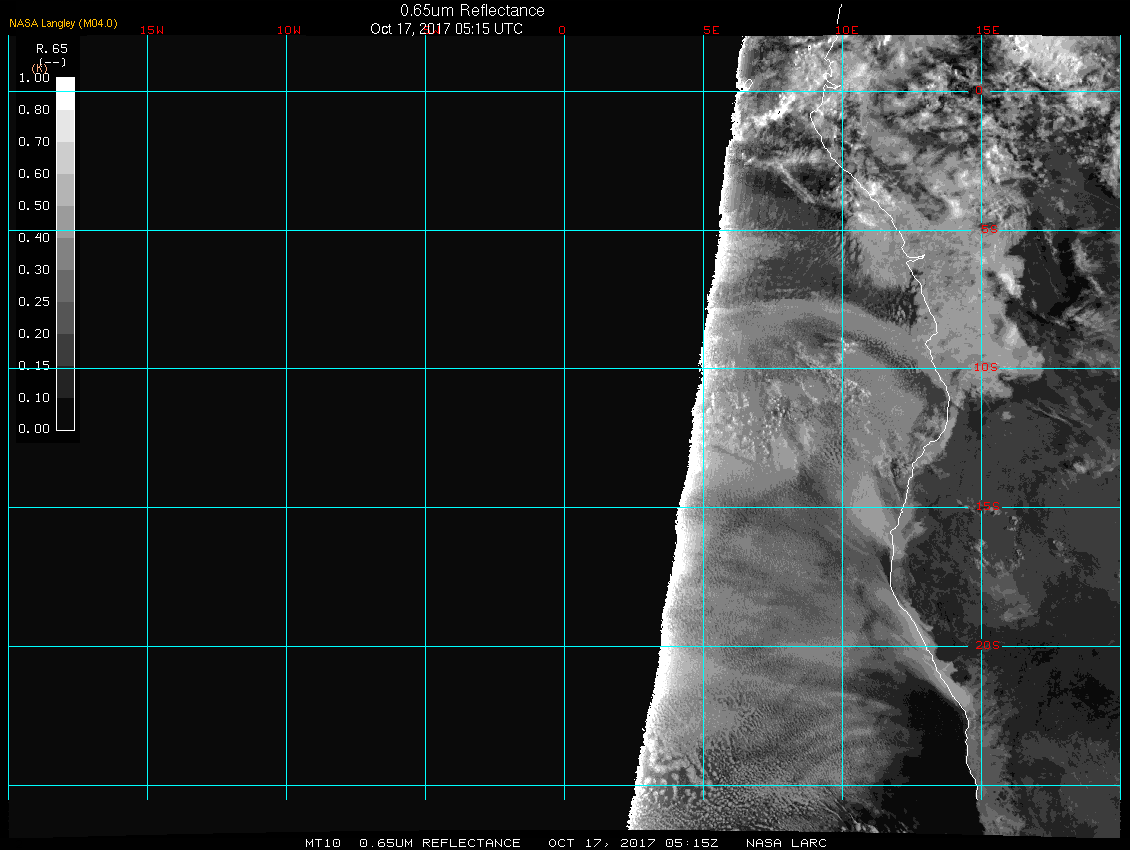Click the 0.60 value on reflectance scale

(34, 173)
